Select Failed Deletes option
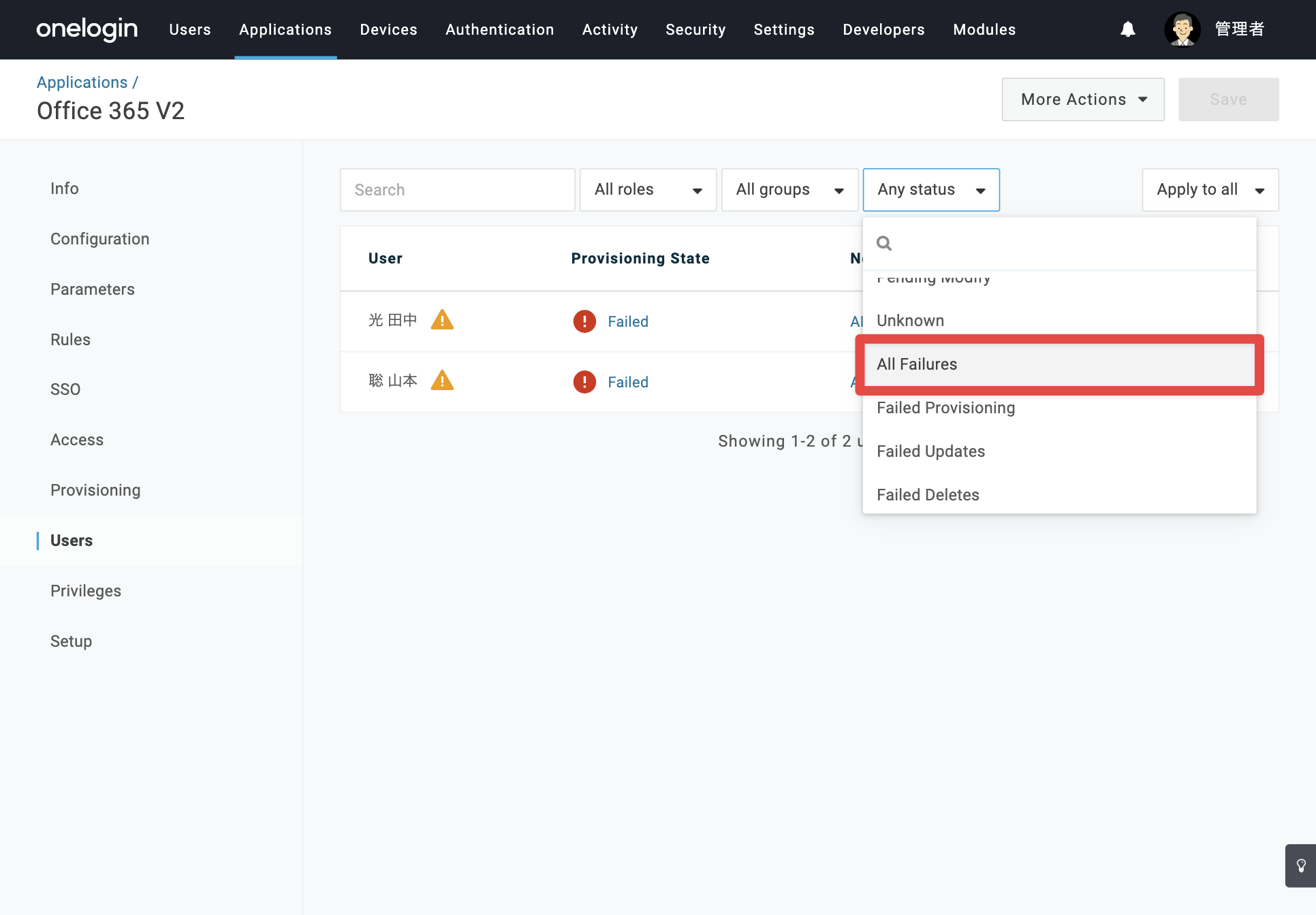The height and width of the screenshot is (915, 1316). tap(1059, 495)
